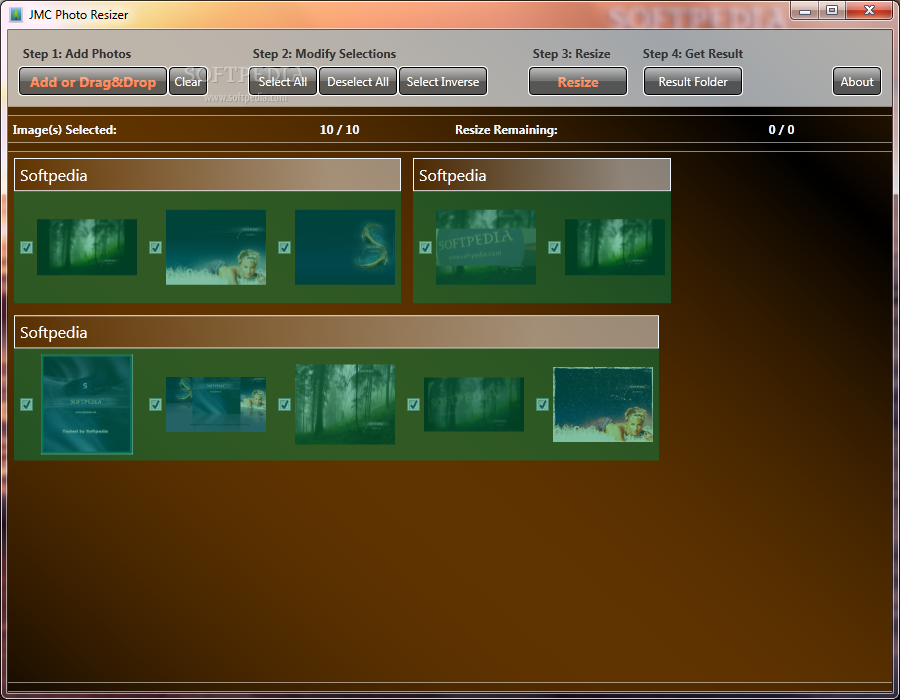
Task: Invert selection with Select Inverse
Action: coord(443,81)
